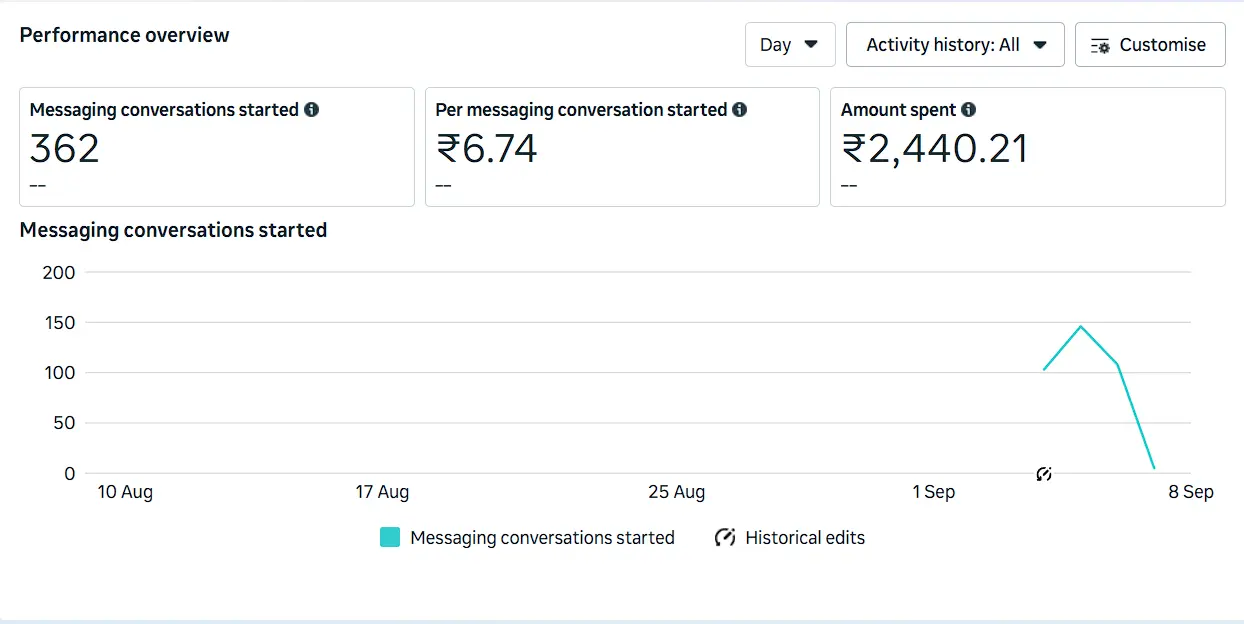Open the Messaging conversations started info tooltip
Image resolution: width=1244 pixels, height=624 pixels.
pos(312,110)
